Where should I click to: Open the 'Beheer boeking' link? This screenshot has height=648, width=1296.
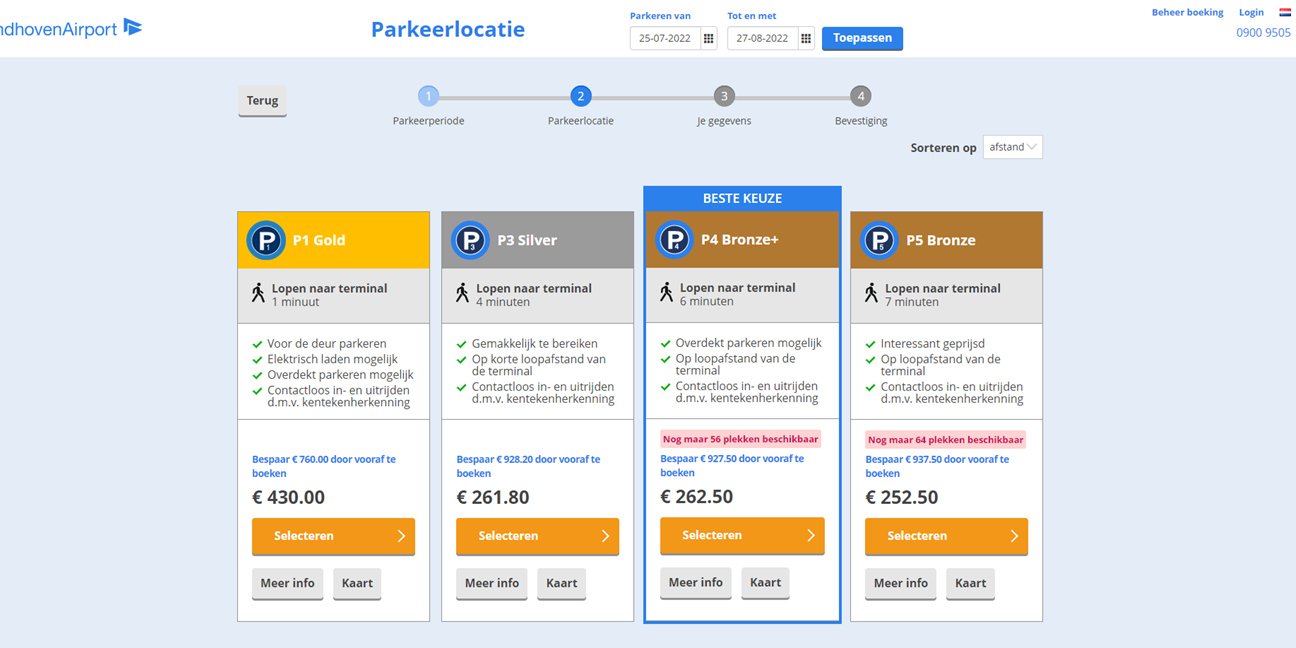[x=1187, y=13]
